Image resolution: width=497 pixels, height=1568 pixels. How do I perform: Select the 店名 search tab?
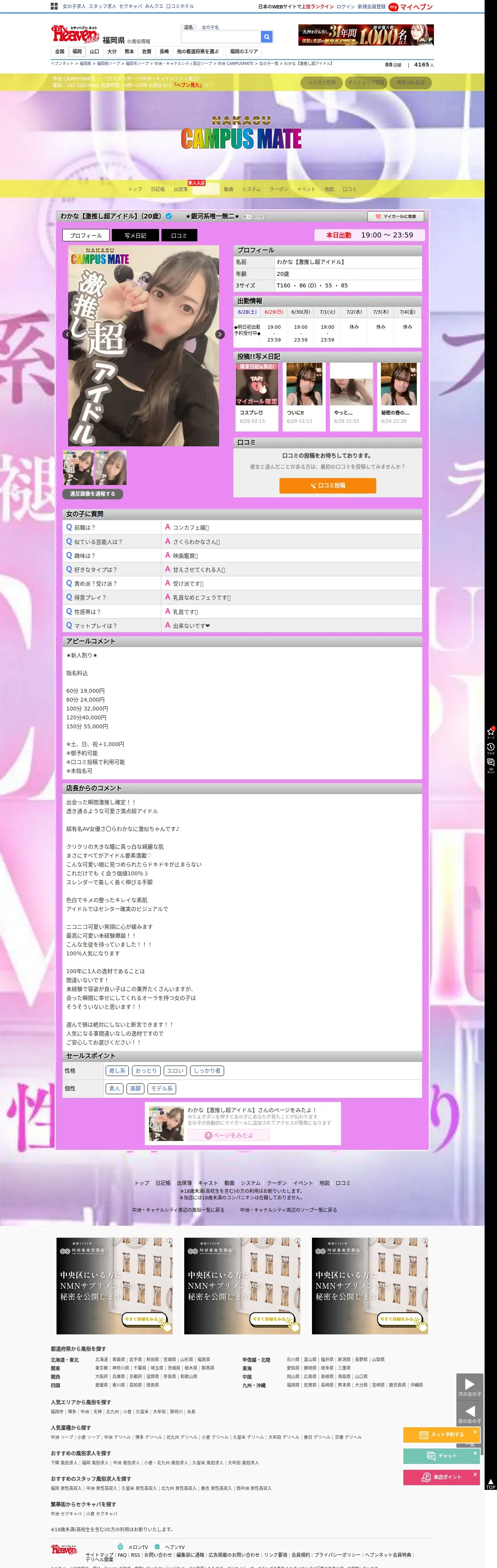[x=188, y=27]
